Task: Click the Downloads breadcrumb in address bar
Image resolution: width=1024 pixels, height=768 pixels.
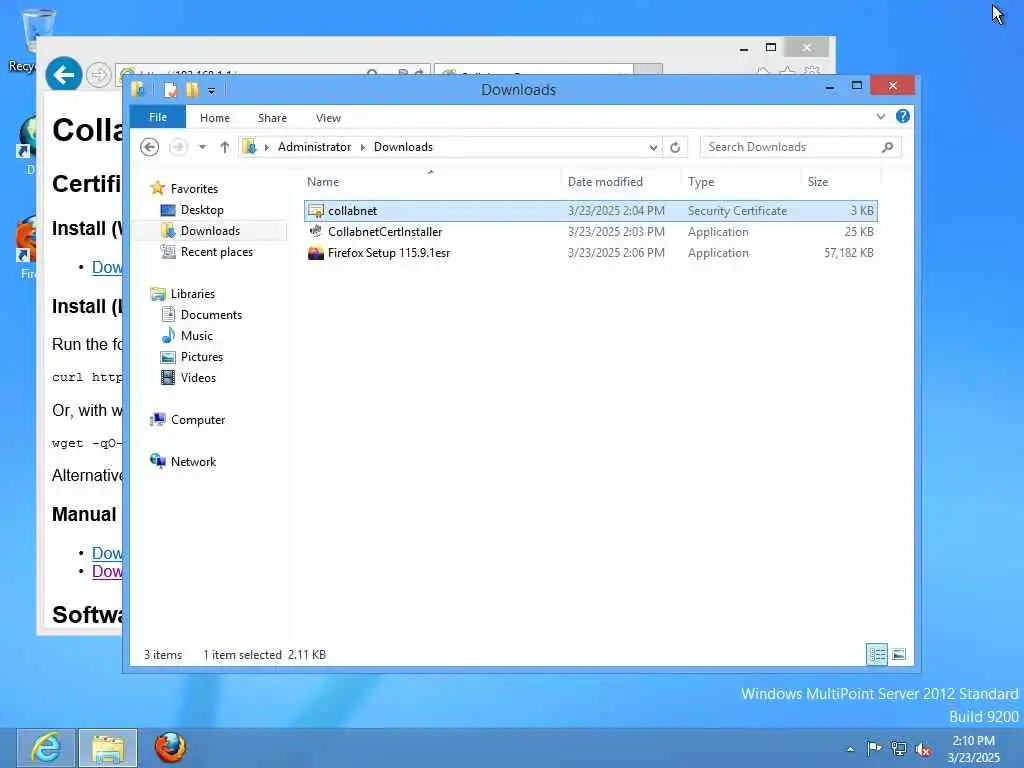Action: pyautogui.click(x=403, y=147)
